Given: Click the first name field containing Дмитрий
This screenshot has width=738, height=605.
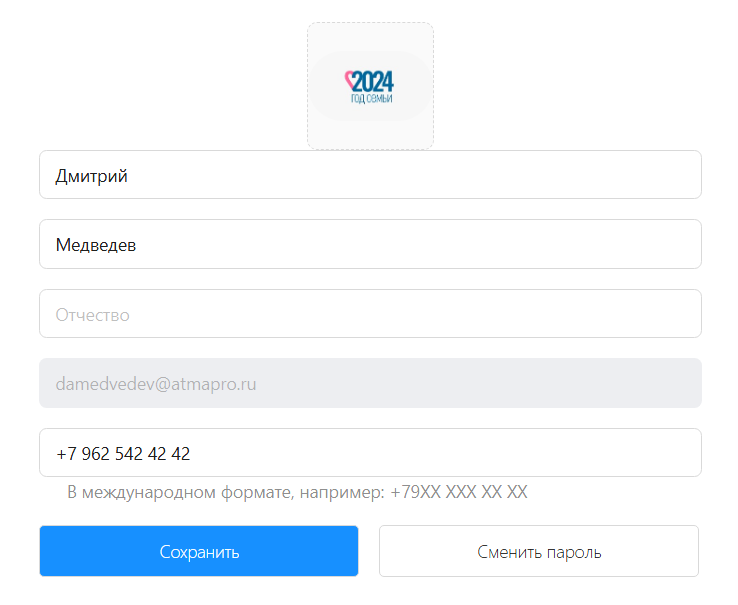Looking at the screenshot, I should tap(370, 175).
